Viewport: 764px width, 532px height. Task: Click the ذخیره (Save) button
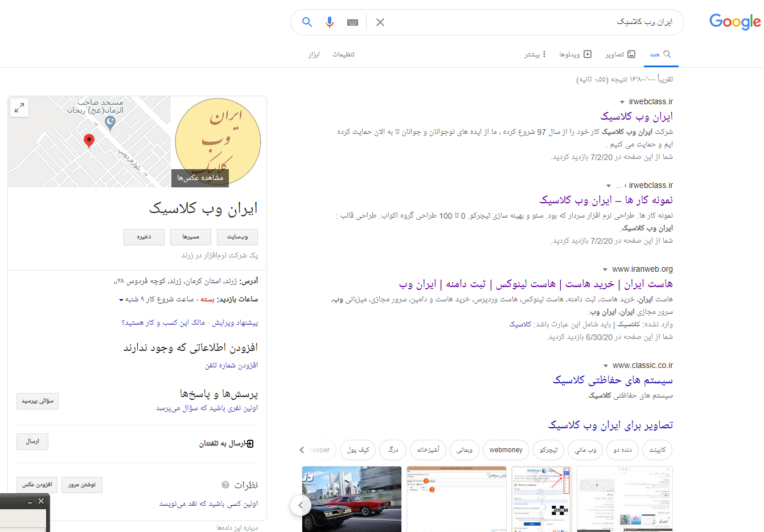tap(144, 237)
